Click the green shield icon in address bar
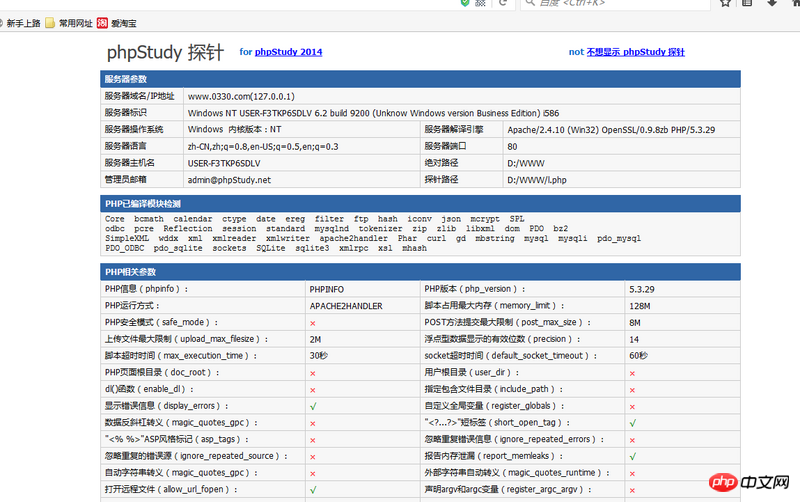This screenshot has height=502, width=800. (x=464, y=3)
